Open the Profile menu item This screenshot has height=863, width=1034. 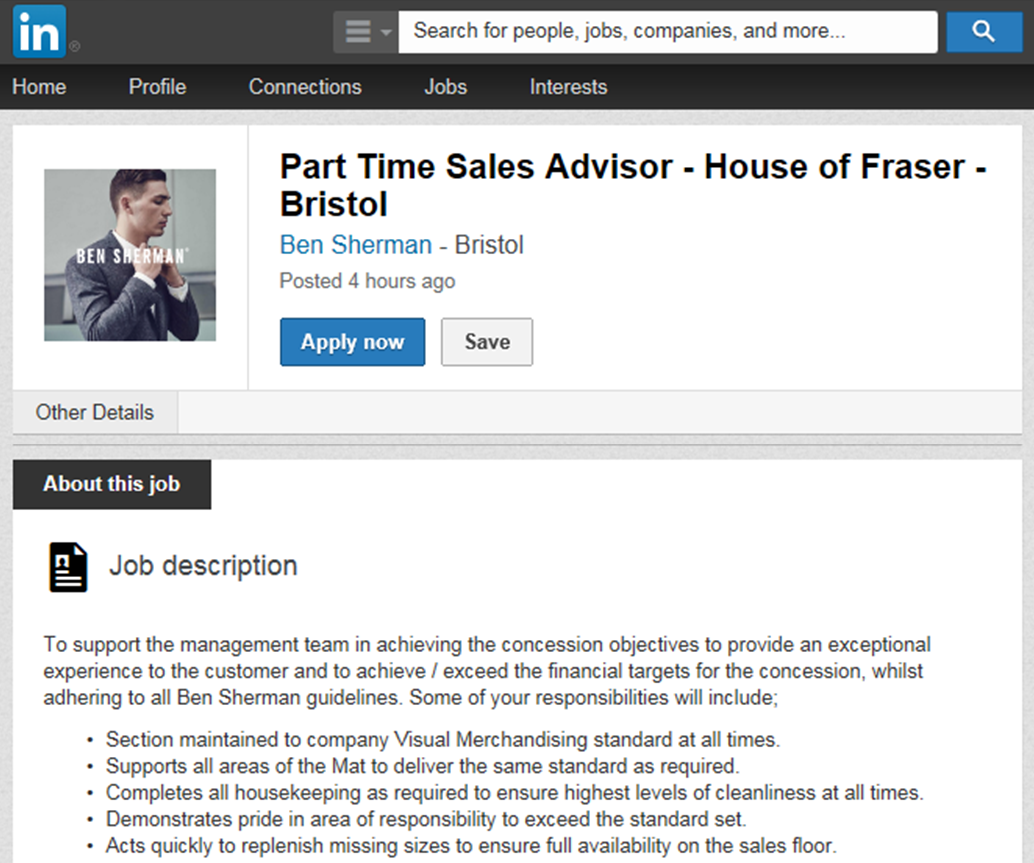coord(158,86)
